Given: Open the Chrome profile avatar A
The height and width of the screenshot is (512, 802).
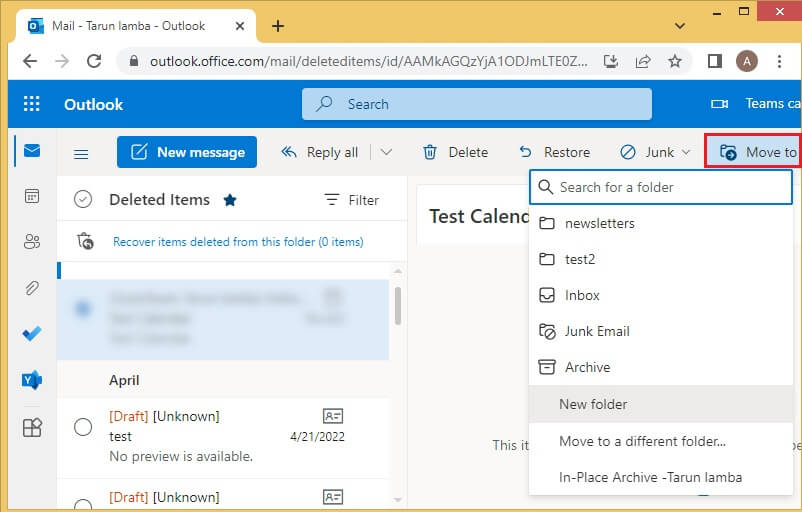Looking at the screenshot, I should pyautogui.click(x=747, y=61).
